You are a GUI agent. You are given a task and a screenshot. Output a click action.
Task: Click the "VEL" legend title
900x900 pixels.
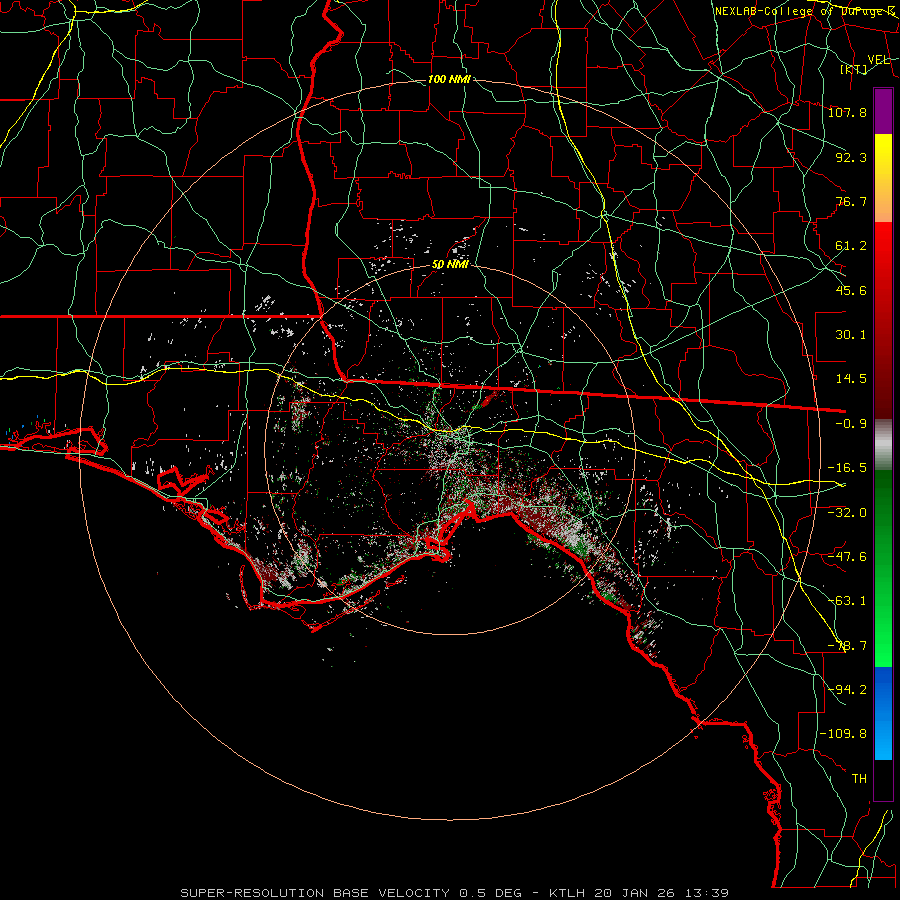878,60
